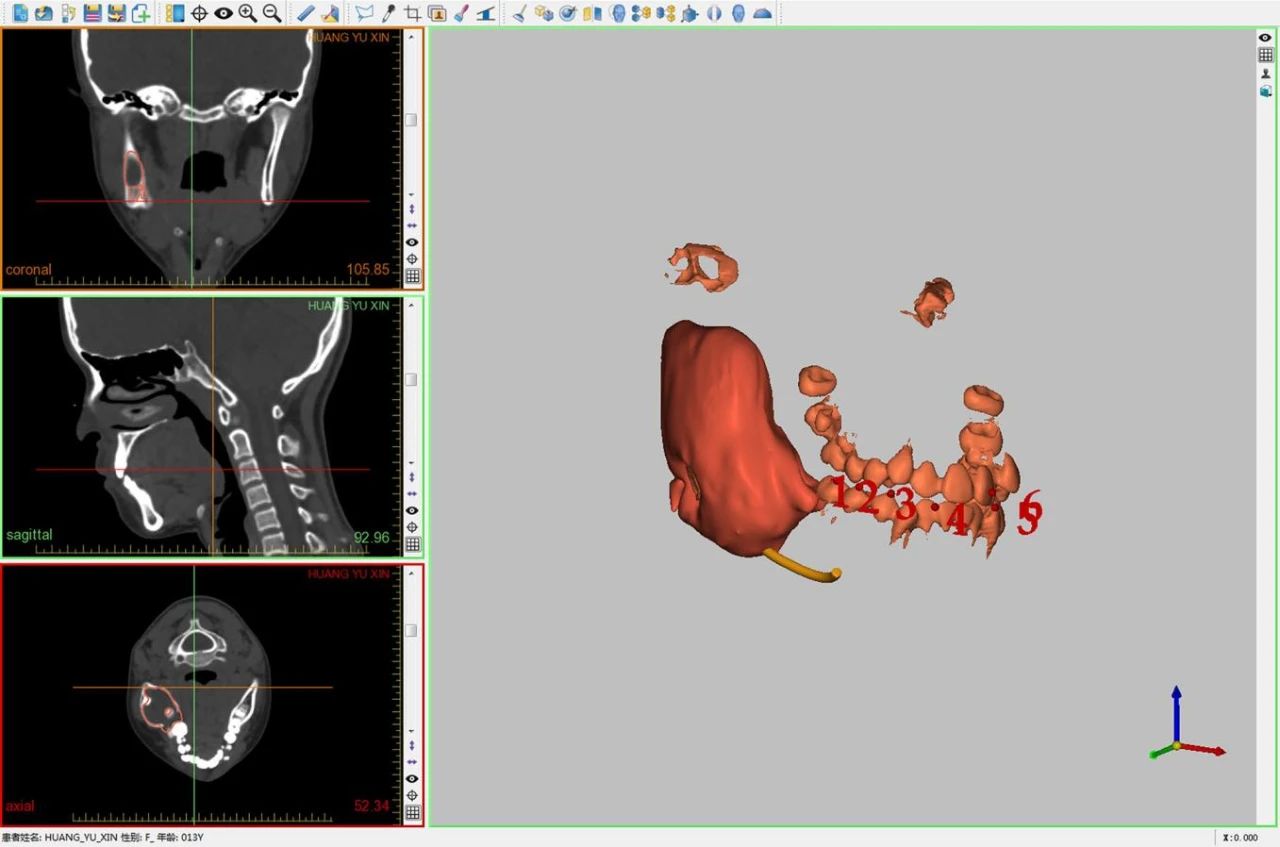The image size is (1280, 847).
Task: Click the save floppy disk icon
Action: pyautogui.click(x=92, y=13)
